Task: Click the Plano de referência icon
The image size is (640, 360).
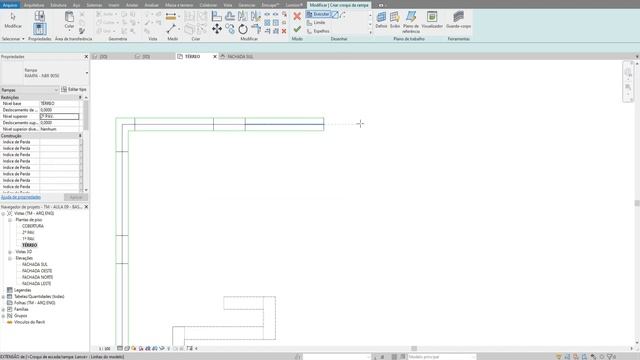Action: tap(411, 22)
